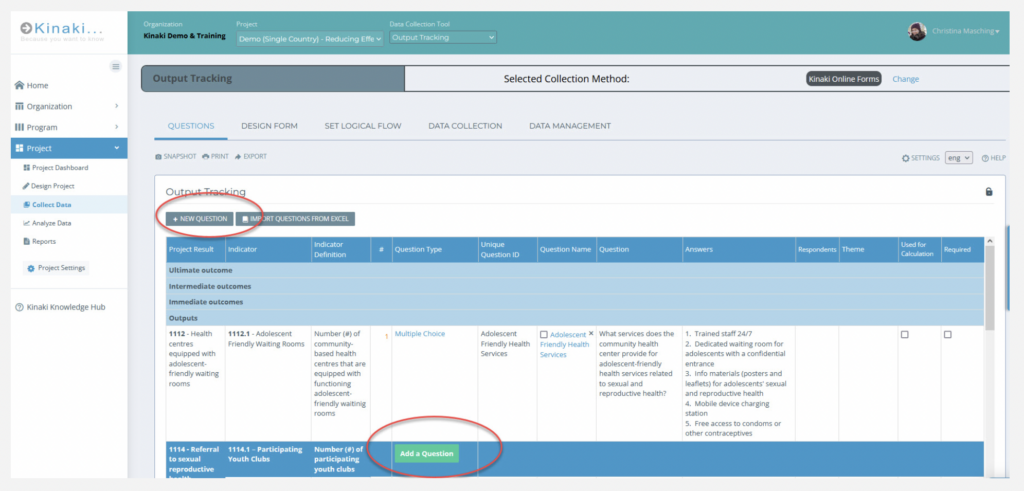
Task: Click Kinaki Demo & Training organization name
Action: pyautogui.click(x=184, y=36)
